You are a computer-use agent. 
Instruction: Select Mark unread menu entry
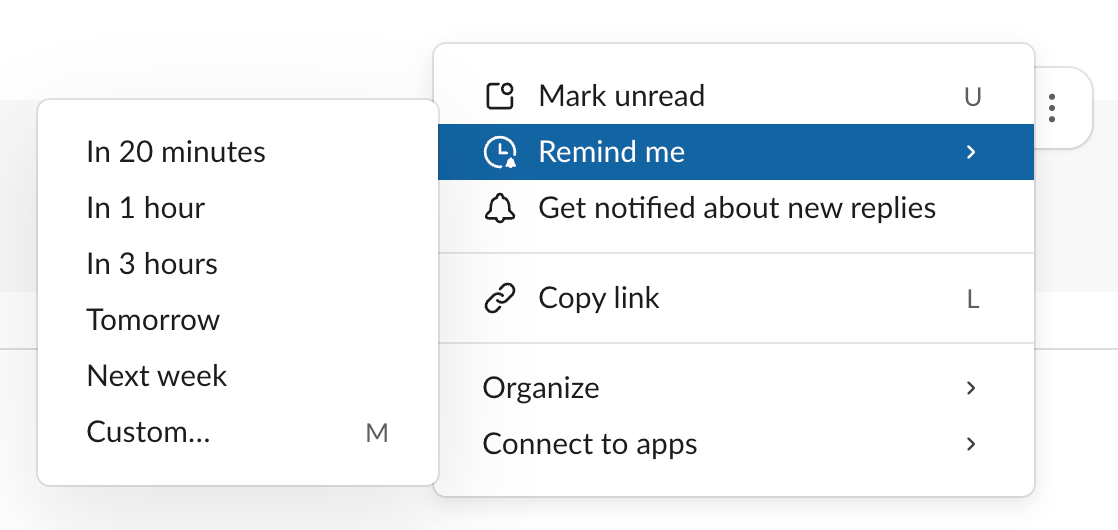point(621,96)
